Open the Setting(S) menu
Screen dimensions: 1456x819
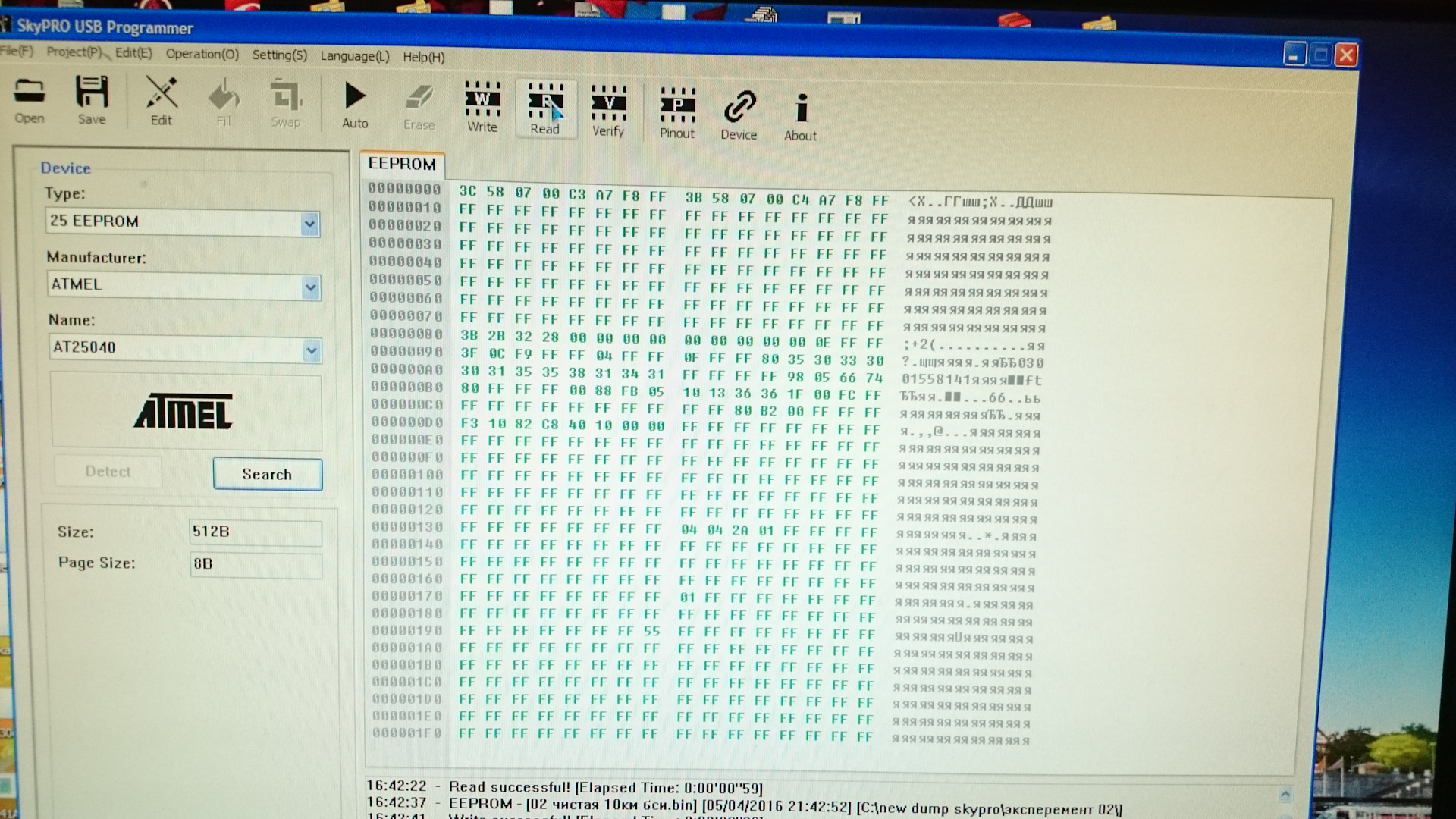coord(279,55)
